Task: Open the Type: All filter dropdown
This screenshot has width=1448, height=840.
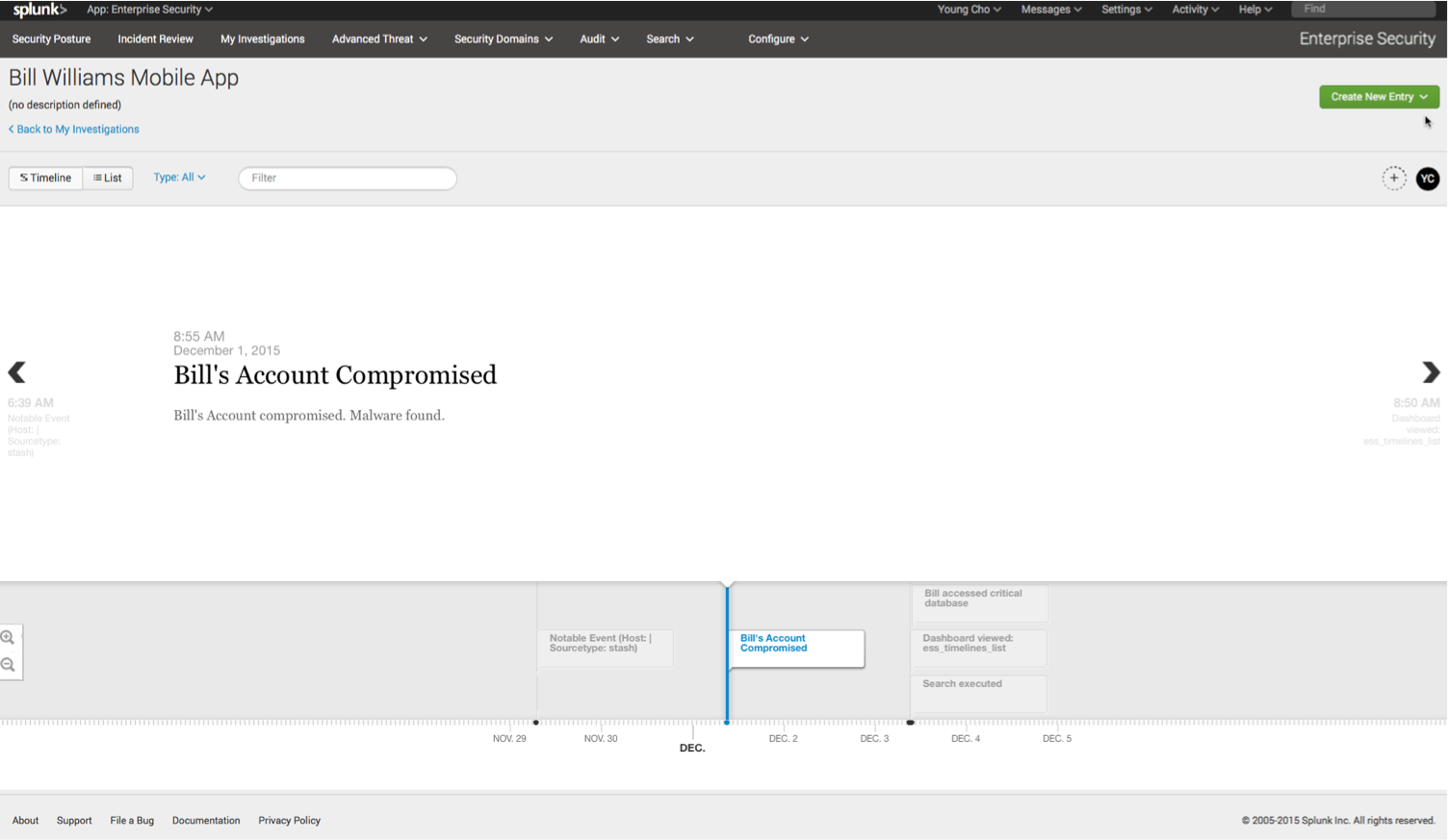Action: click(x=179, y=177)
